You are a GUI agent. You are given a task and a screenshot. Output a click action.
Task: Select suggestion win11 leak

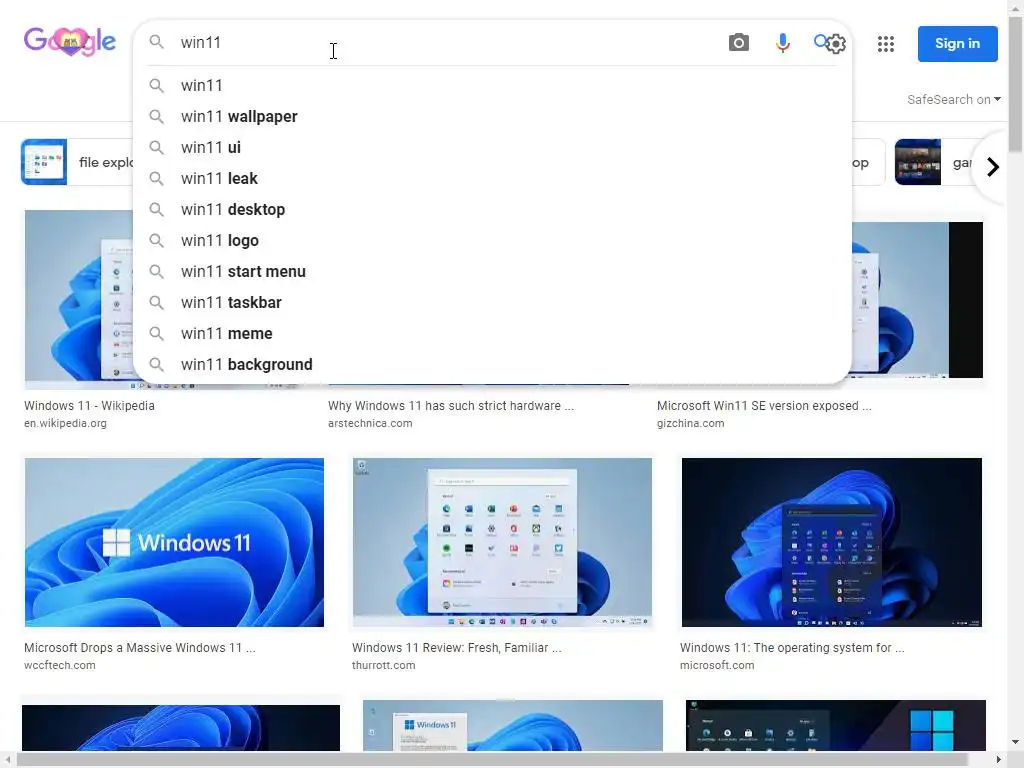point(492,178)
